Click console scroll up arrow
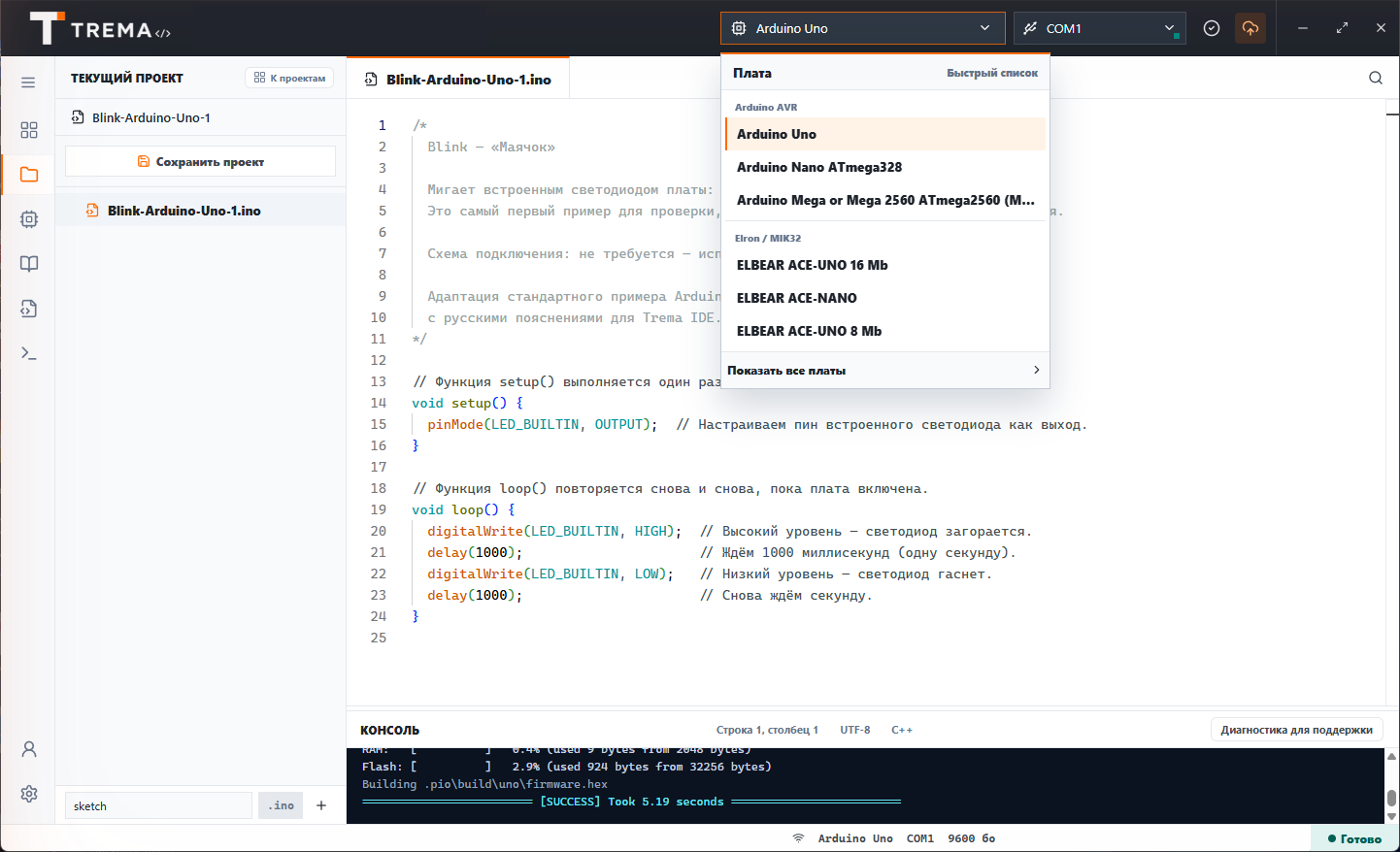 1391,756
